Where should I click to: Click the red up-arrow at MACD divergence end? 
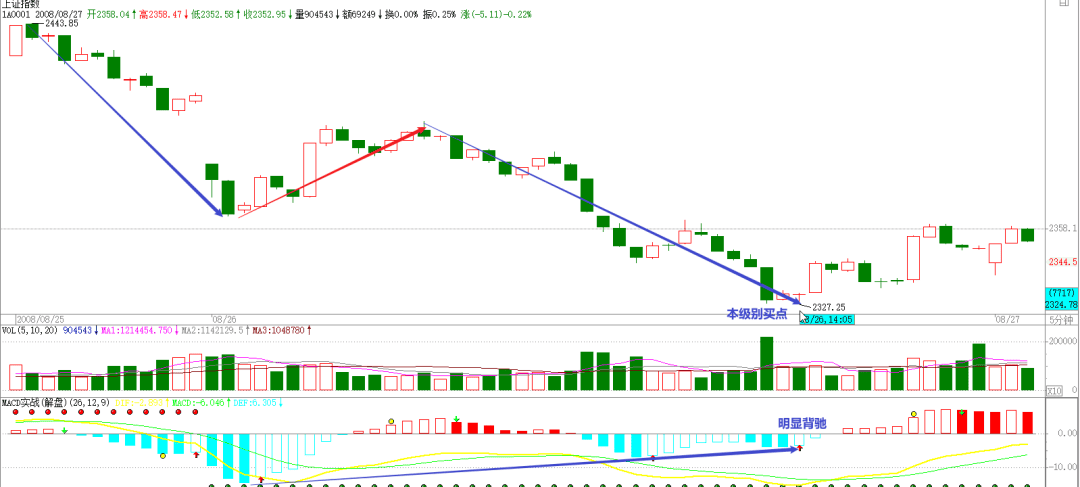point(800,449)
